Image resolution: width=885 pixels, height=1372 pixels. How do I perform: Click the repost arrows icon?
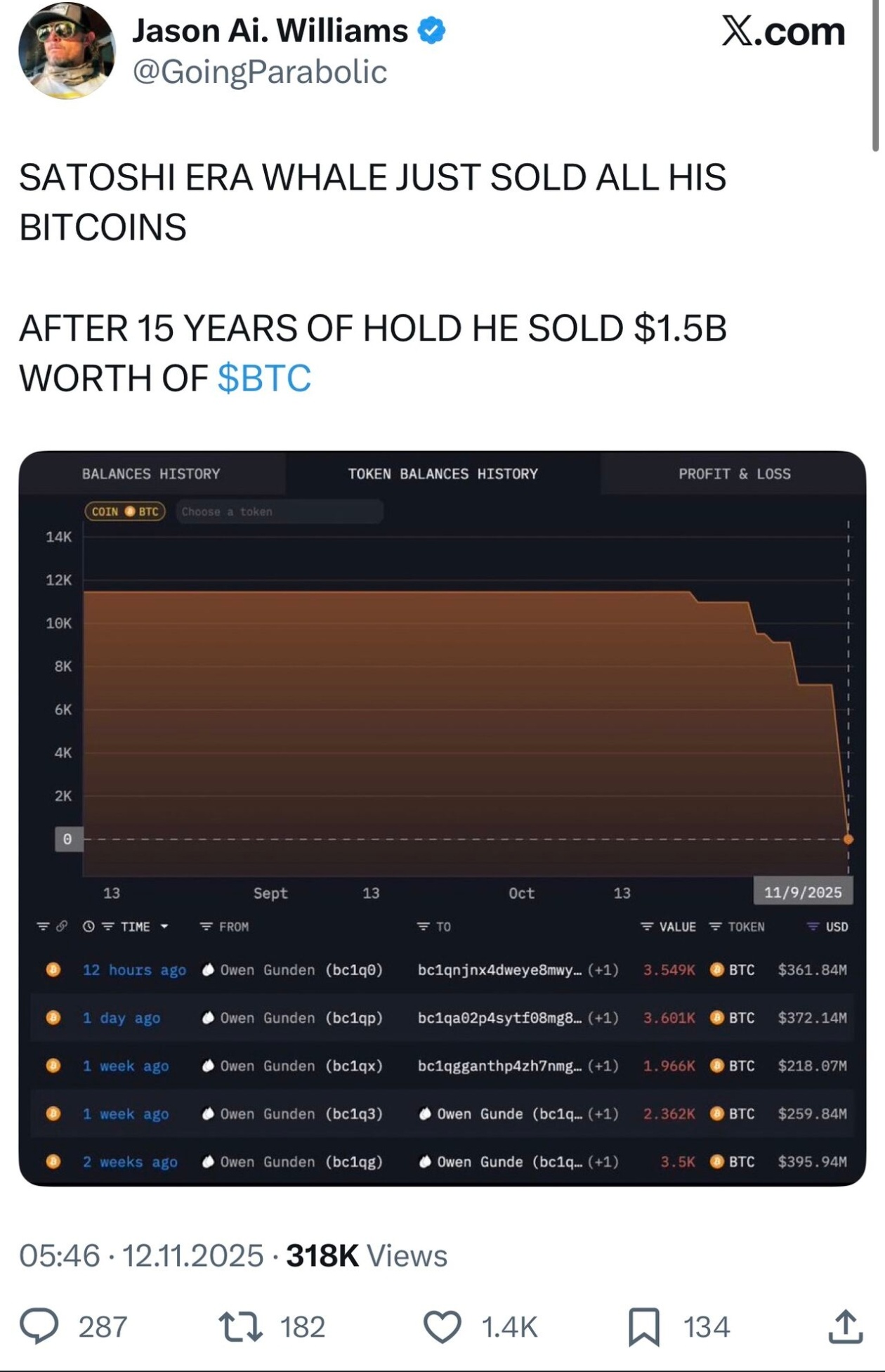point(241,1326)
